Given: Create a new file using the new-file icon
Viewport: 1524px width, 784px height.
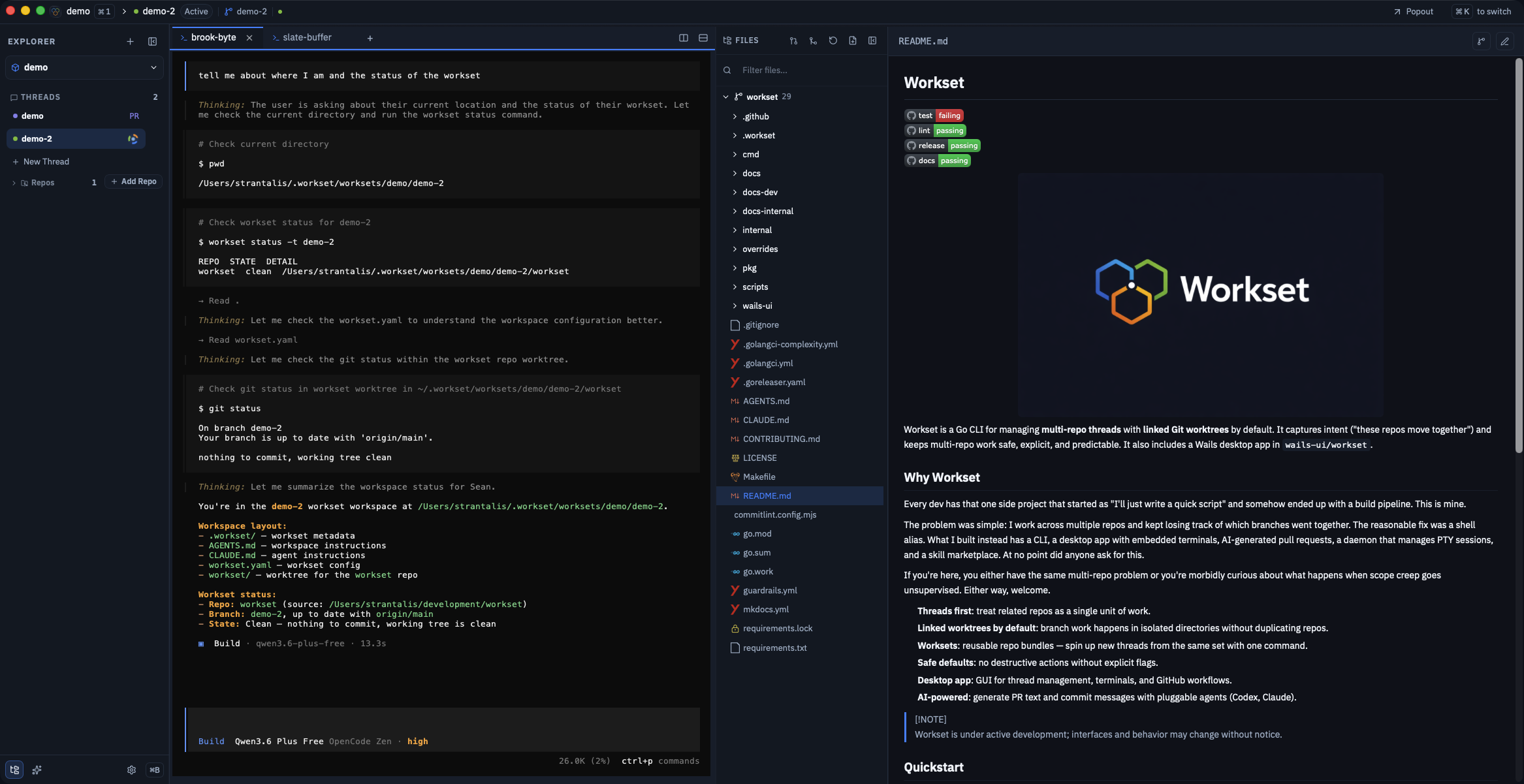Looking at the screenshot, I should click(x=852, y=40).
